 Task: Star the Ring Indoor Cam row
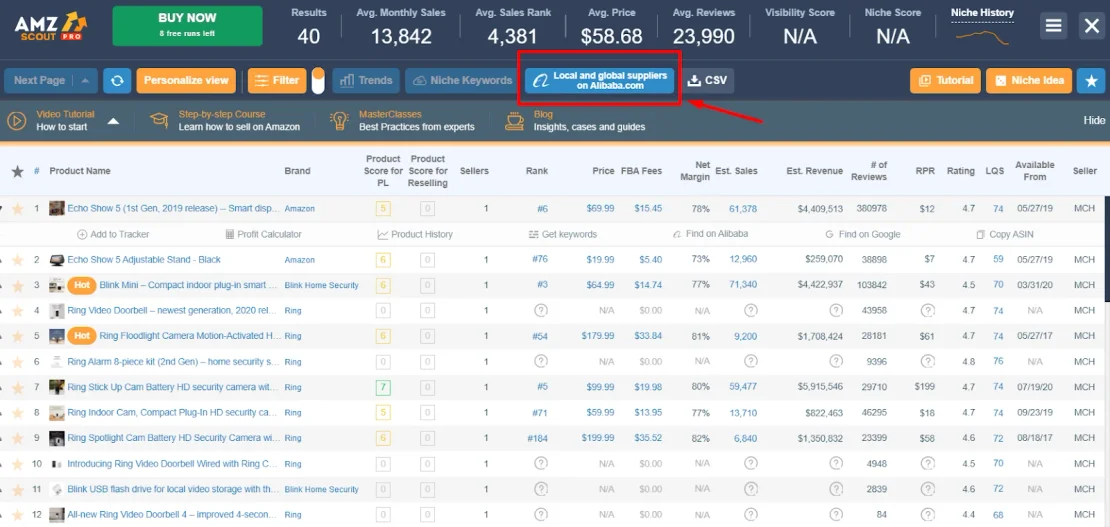18,413
